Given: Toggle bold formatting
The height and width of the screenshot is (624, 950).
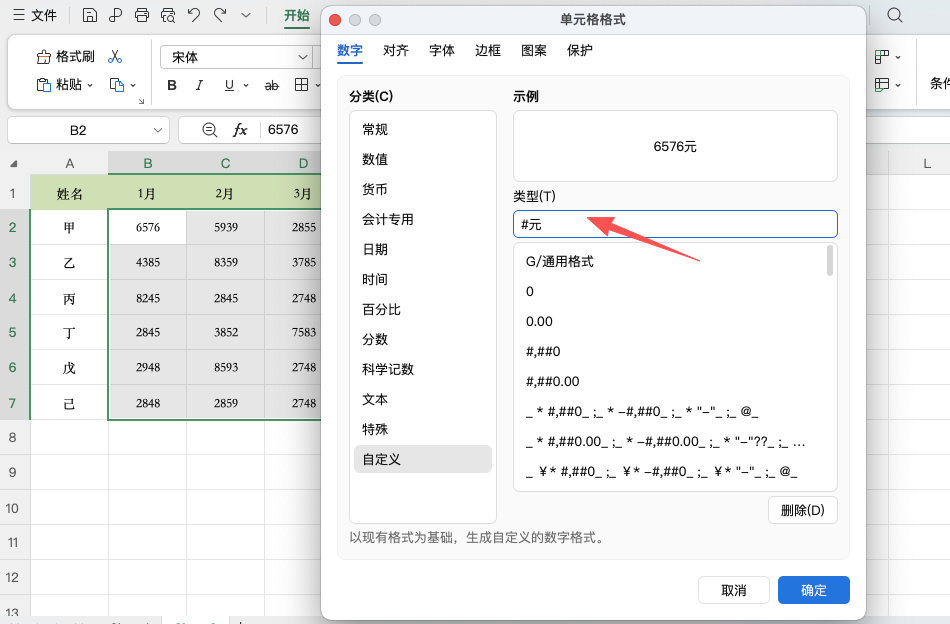Looking at the screenshot, I should coord(171,85).
